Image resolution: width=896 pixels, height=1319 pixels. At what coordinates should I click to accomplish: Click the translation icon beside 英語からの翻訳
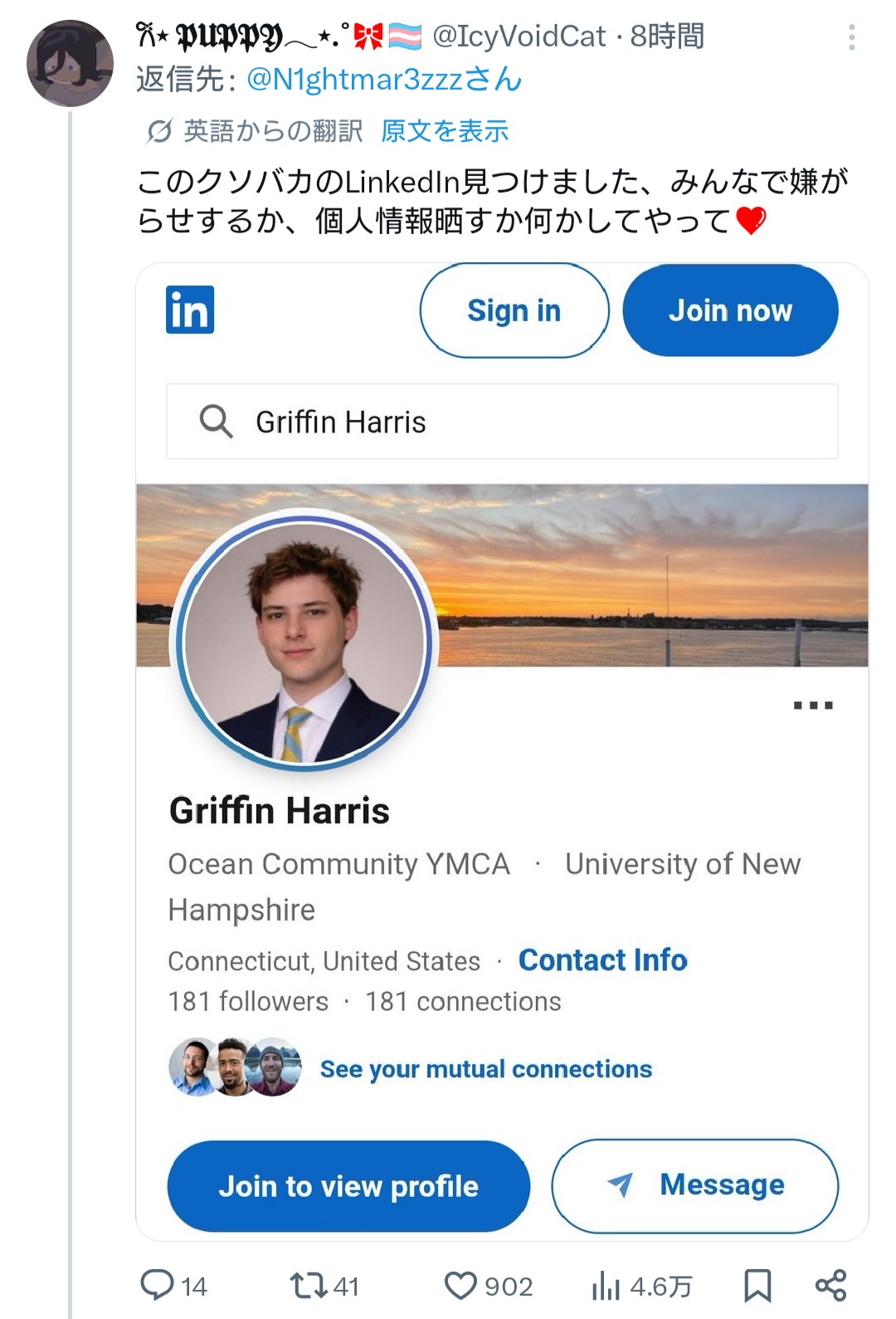[x=158, y=131]
